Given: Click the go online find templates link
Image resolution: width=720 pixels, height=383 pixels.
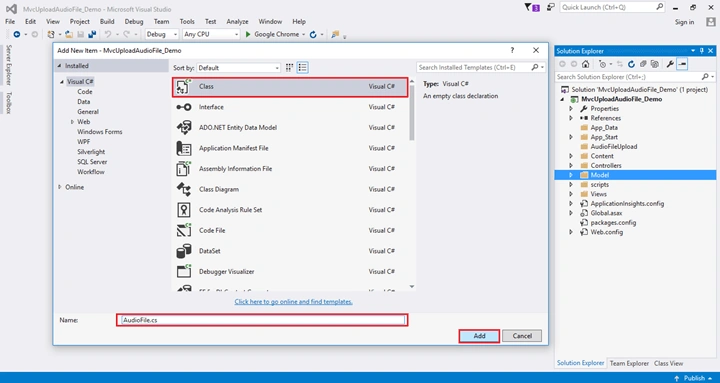Looking at the screenshot, I should click(293, 302).
